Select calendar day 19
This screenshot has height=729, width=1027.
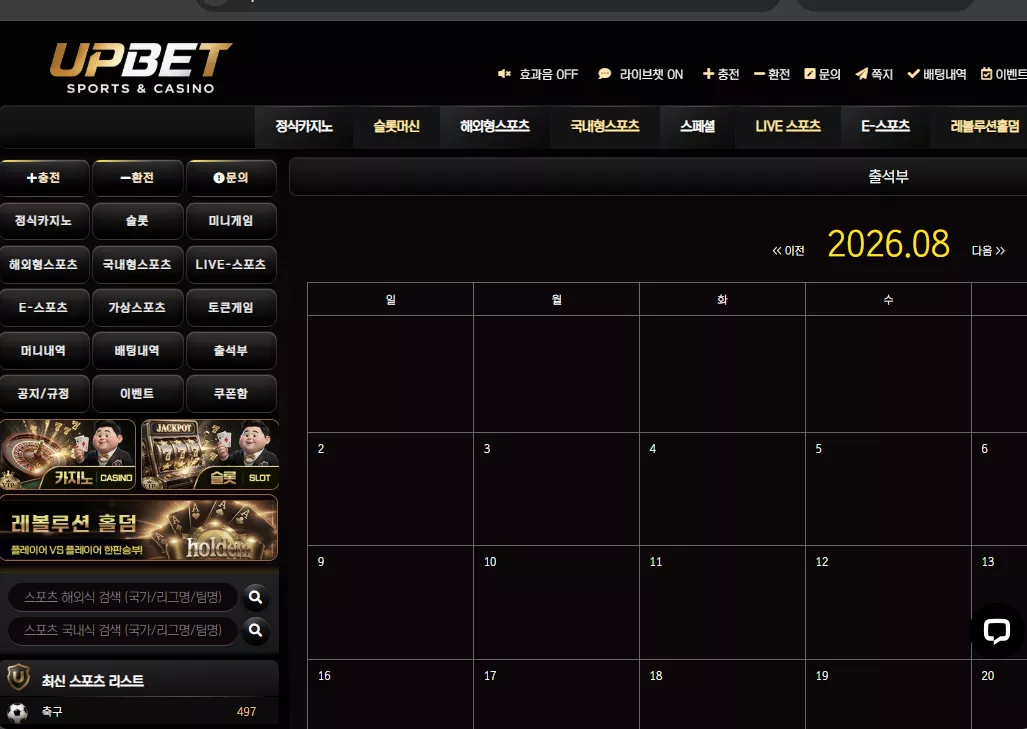pos(888,694)
